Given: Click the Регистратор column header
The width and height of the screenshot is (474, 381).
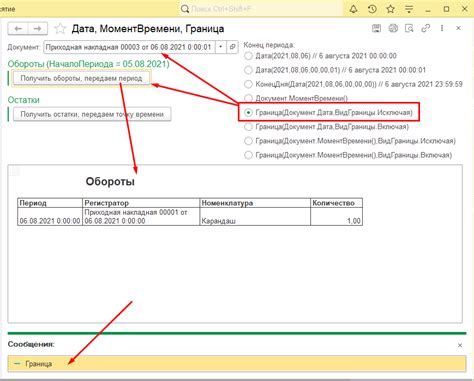Looking at the screenshot, I should pyautogui.click(x=141, y=203).
